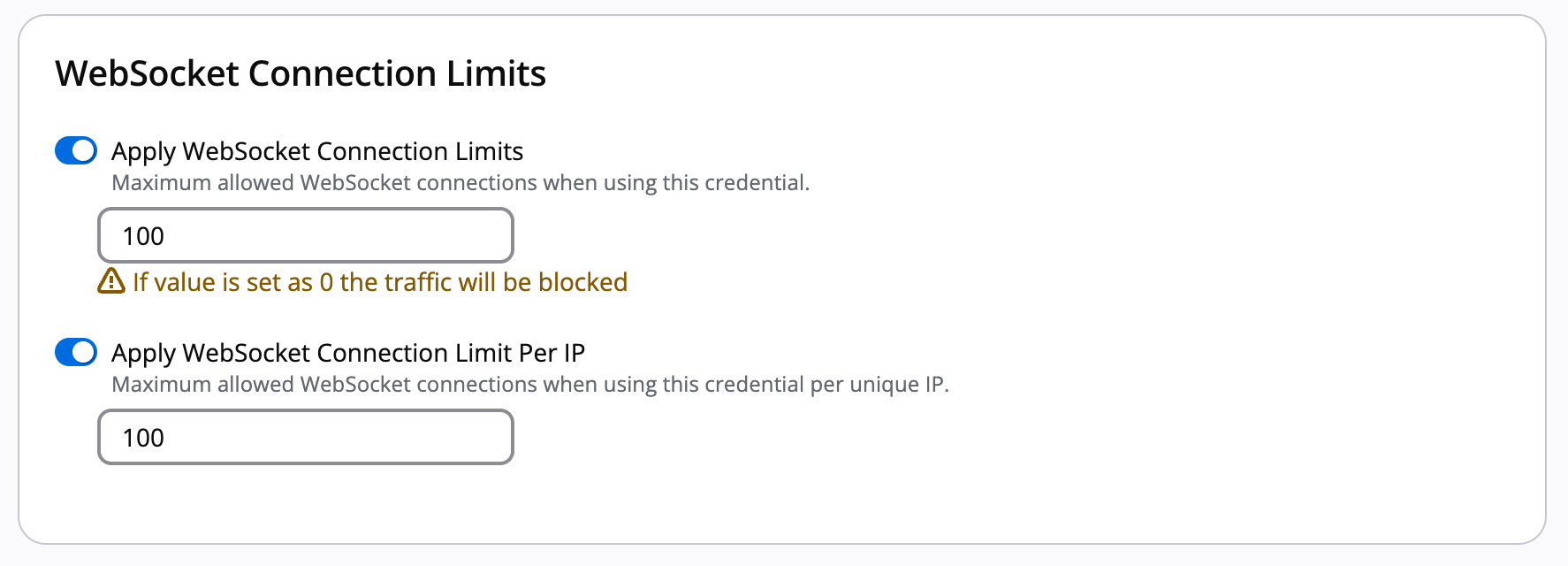The image size is (1568, 566).
Task: Click the traffic blocked warning message text
Action: (378, 281)
